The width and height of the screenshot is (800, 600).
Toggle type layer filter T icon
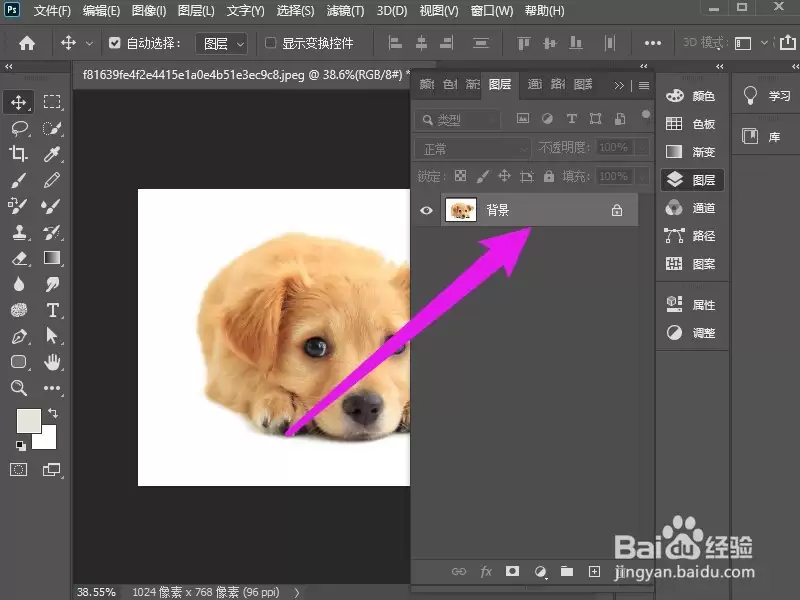571,119
